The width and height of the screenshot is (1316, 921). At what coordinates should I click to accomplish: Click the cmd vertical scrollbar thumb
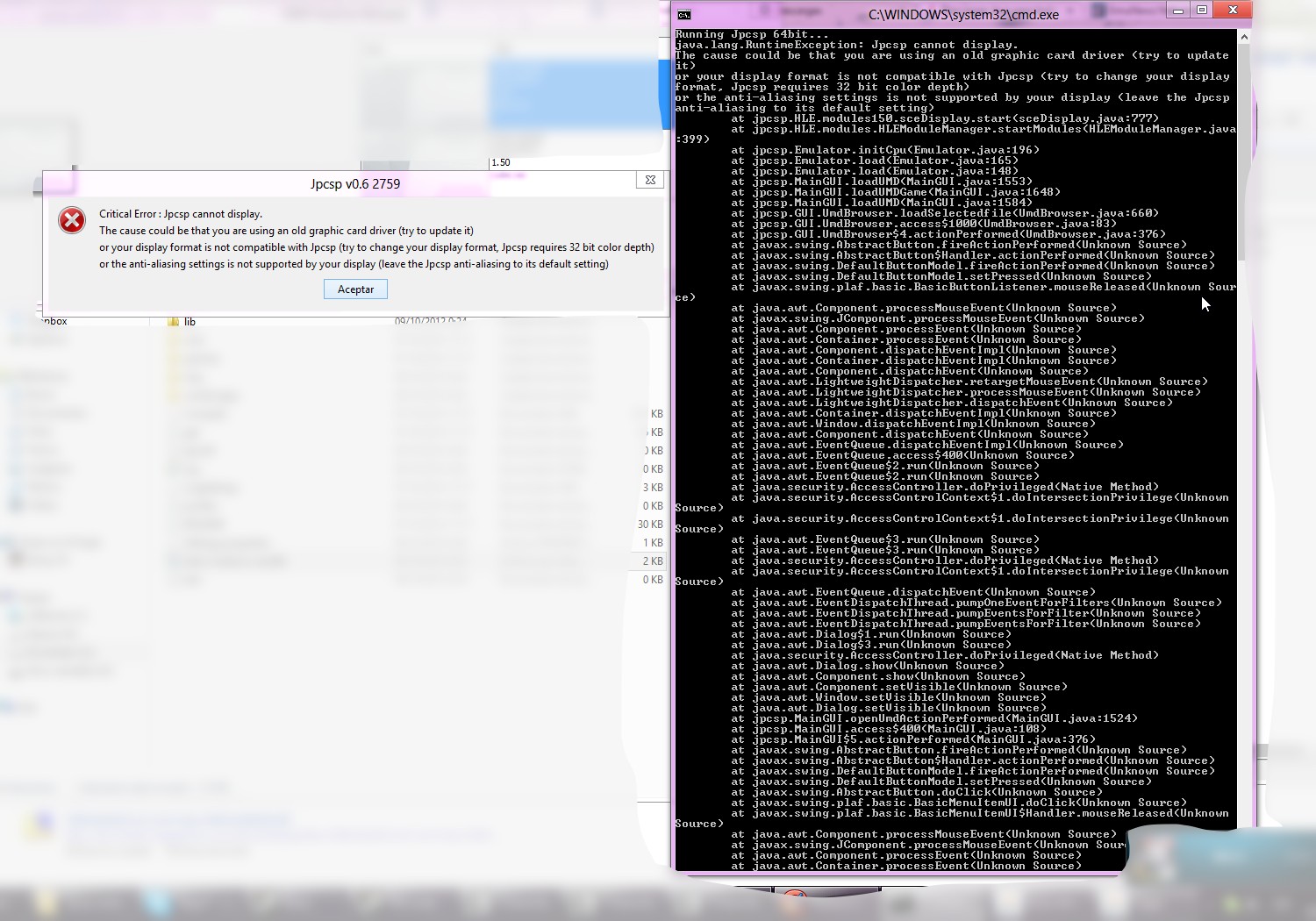click(x=1244, y=153)
